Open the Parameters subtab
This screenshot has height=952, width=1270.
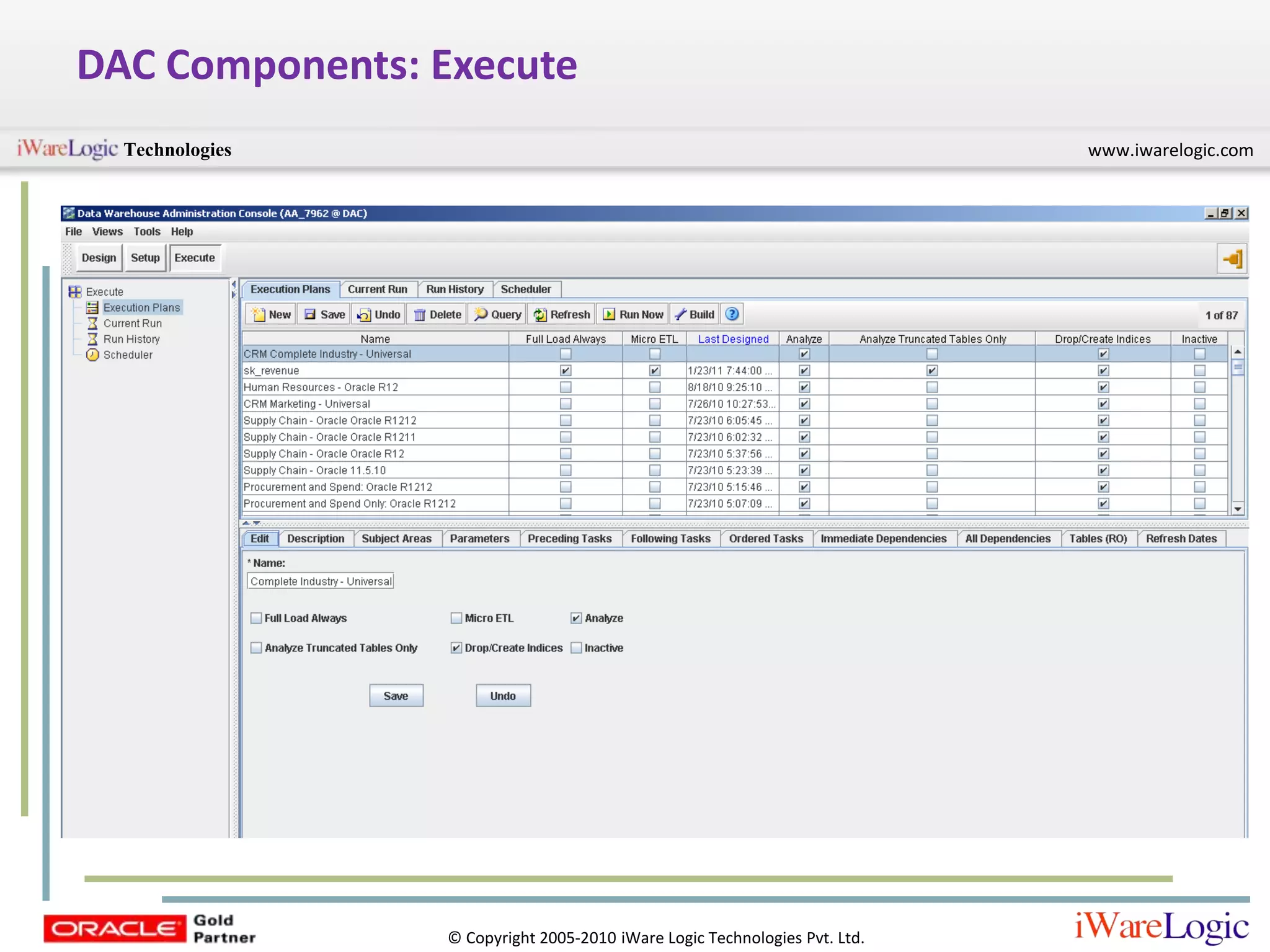click(x=479, y=539)
